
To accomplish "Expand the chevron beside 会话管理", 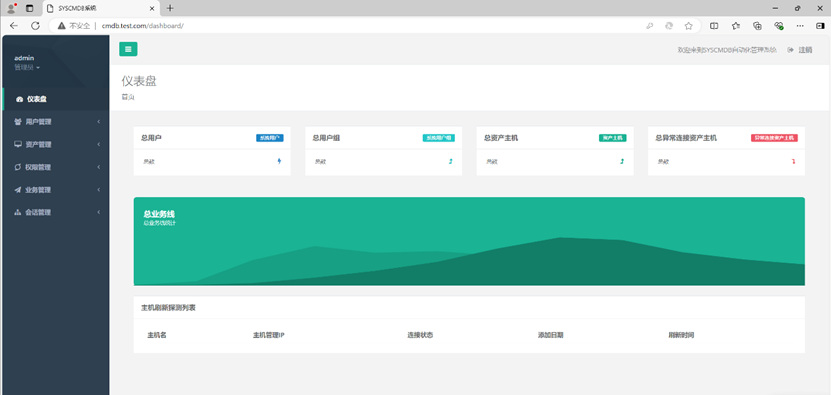I will [x=99, y=212].
